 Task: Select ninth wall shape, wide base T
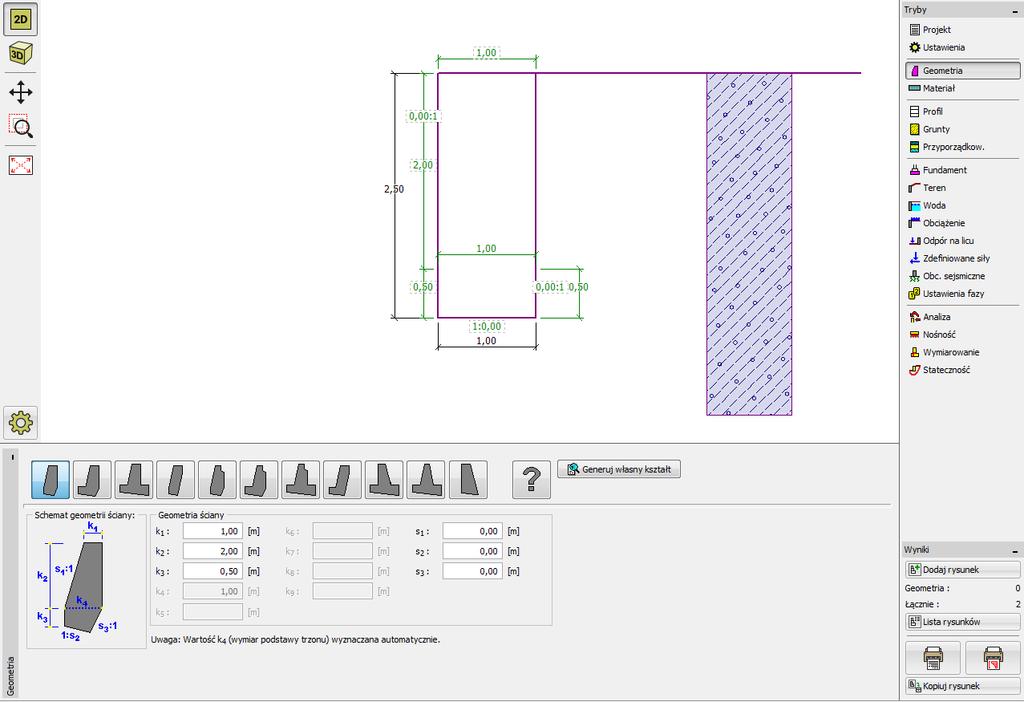click(x=385, y=480)
